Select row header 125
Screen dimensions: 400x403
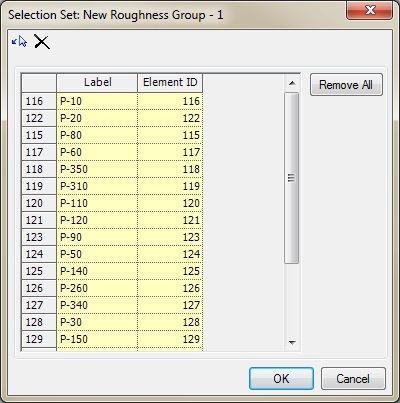[x=39, y=271]
